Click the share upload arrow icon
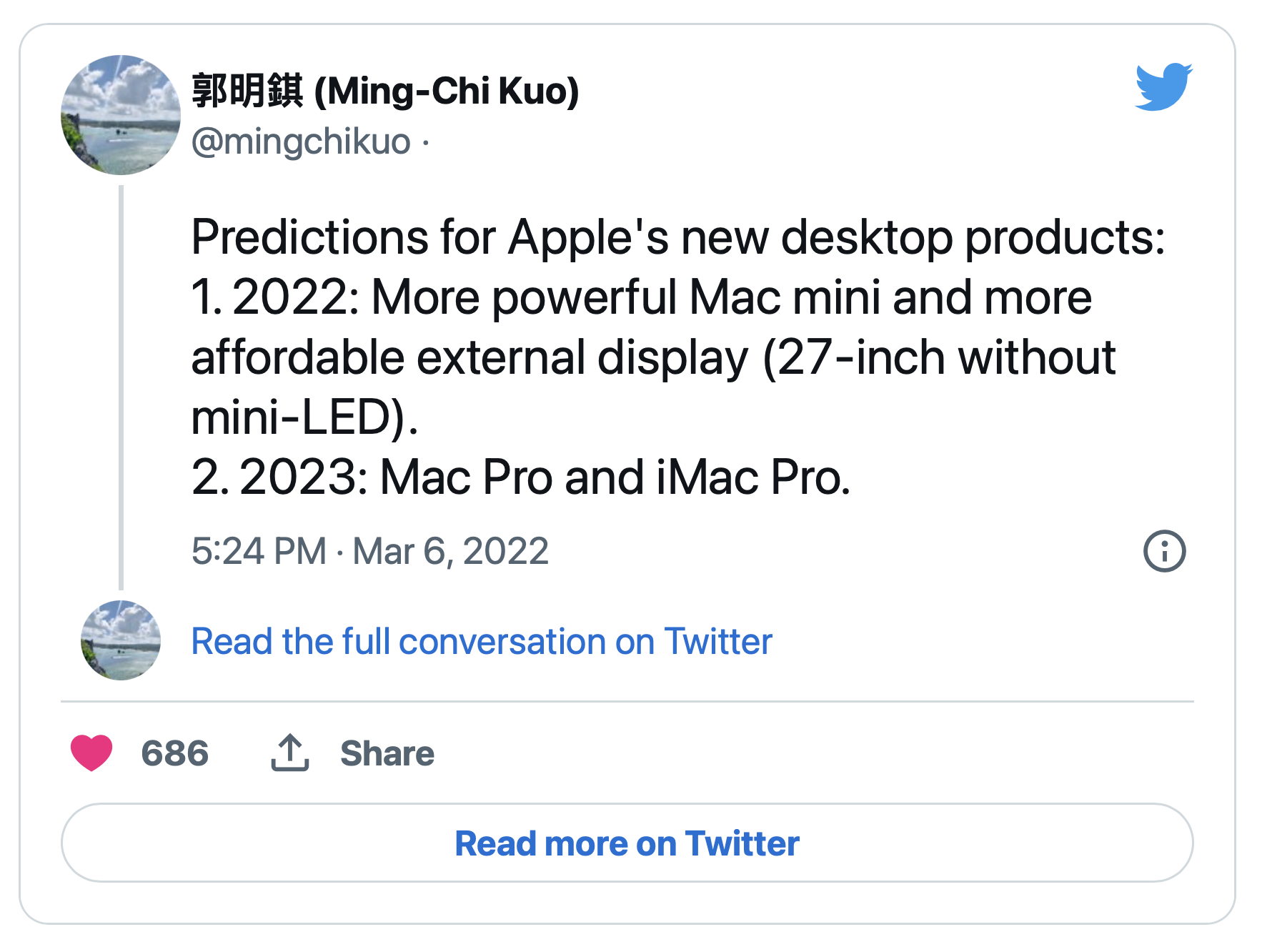Image resolution: width=1262 pixels, height=952 pixels. click(x=289, y=753)
